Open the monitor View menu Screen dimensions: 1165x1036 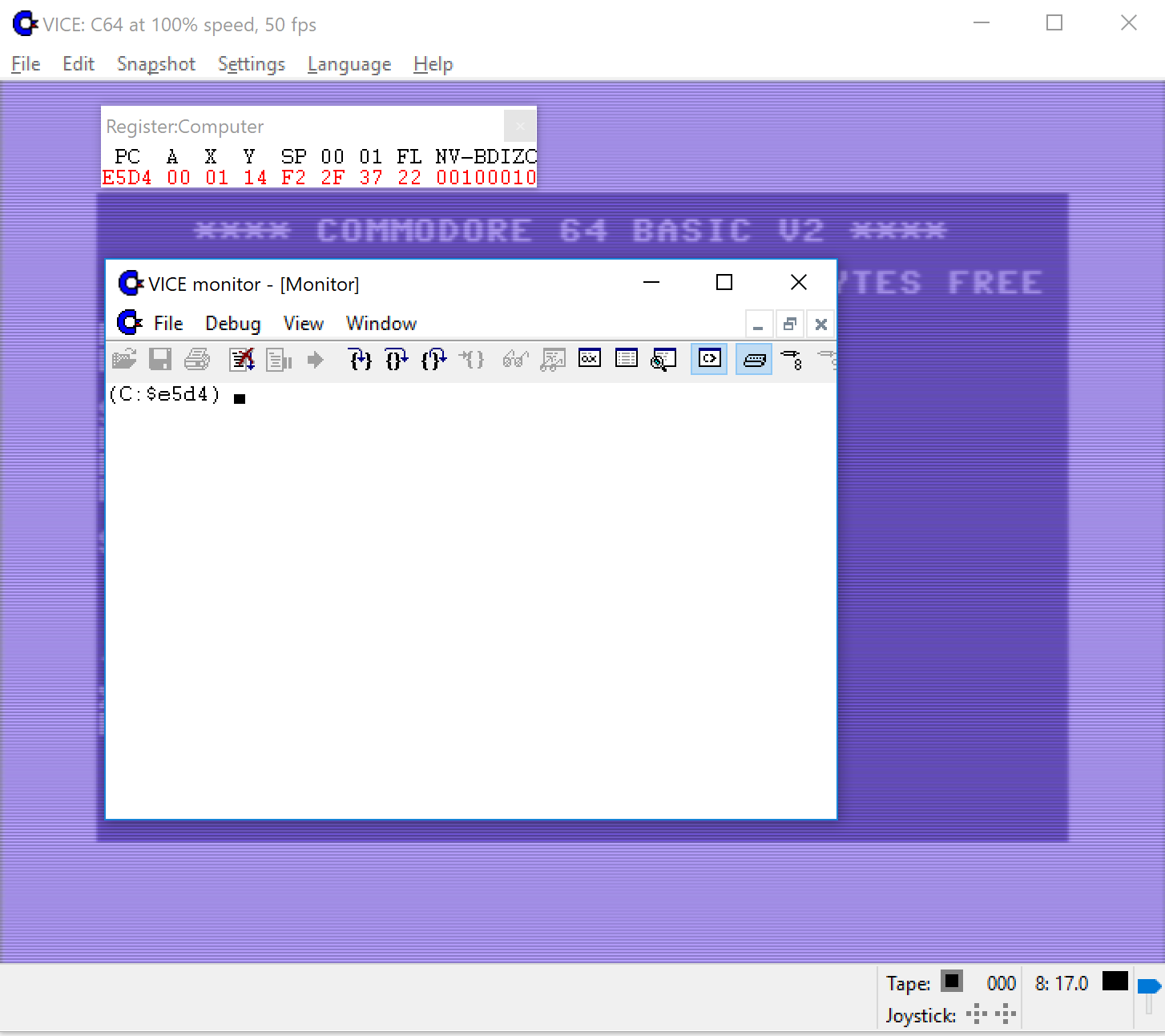click(303, 324)
